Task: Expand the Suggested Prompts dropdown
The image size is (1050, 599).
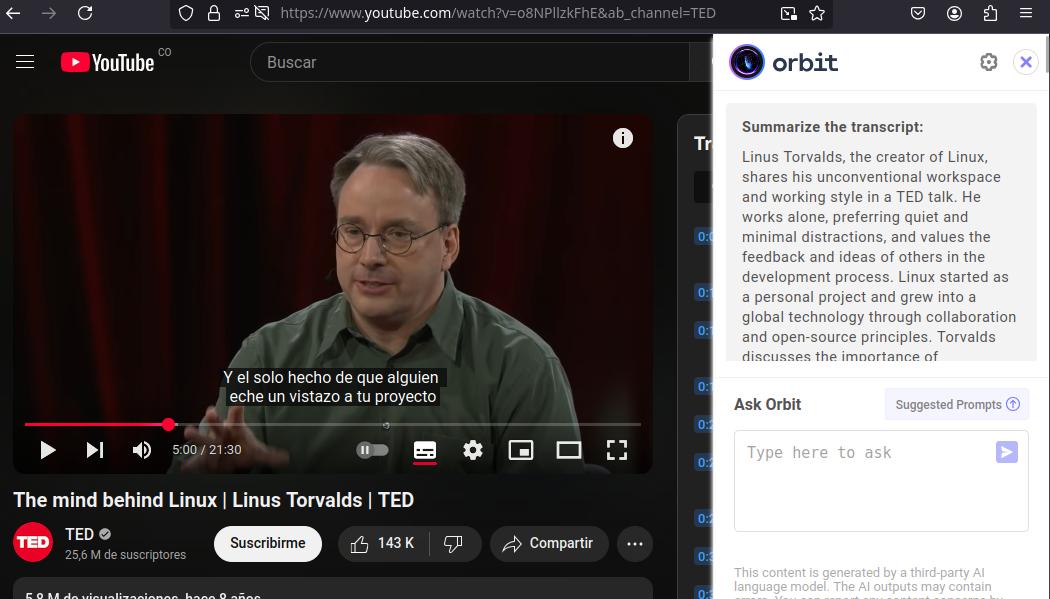Action: pos(957,404)
